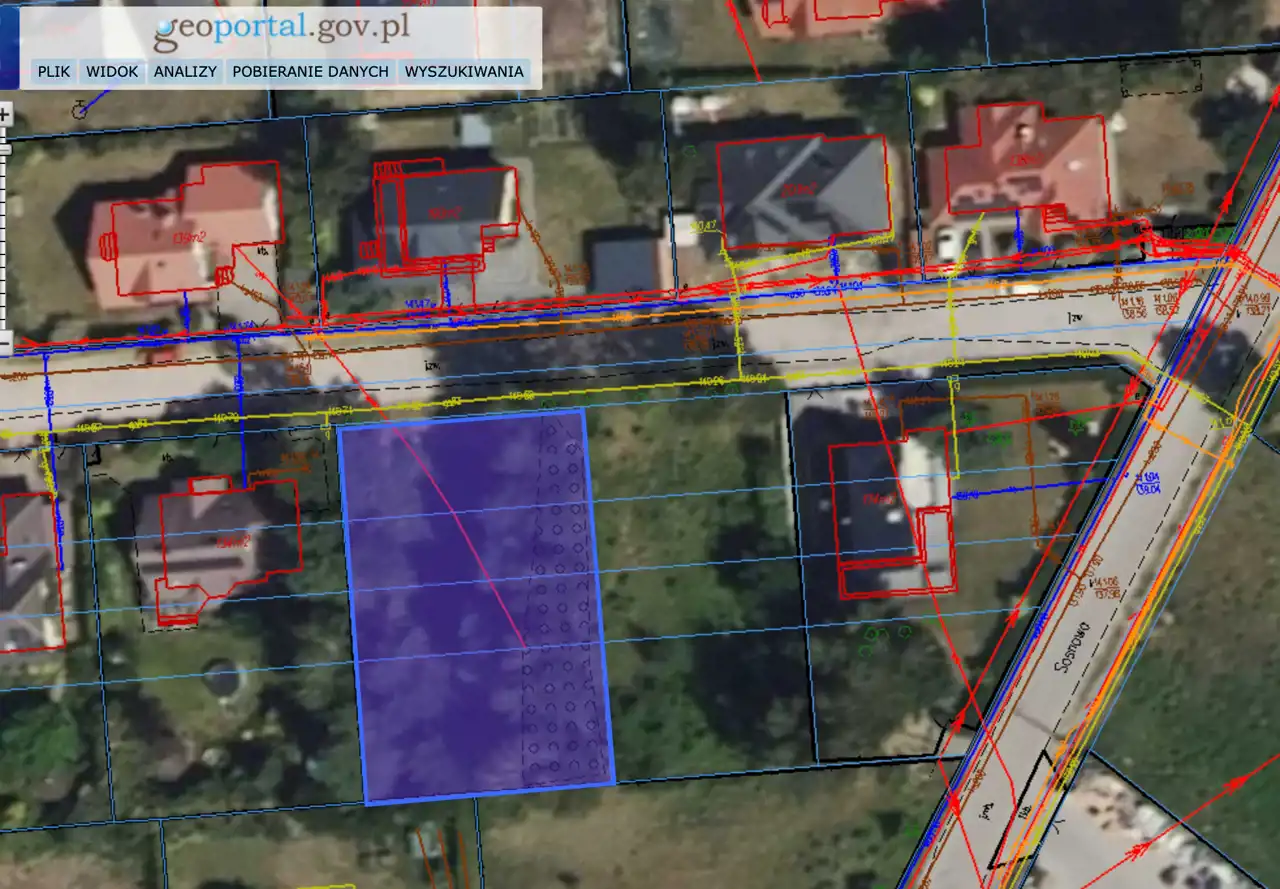Screen dimensions: 1280x889
Task: Zoom in with the plus button
Action: tap(4, 114)
